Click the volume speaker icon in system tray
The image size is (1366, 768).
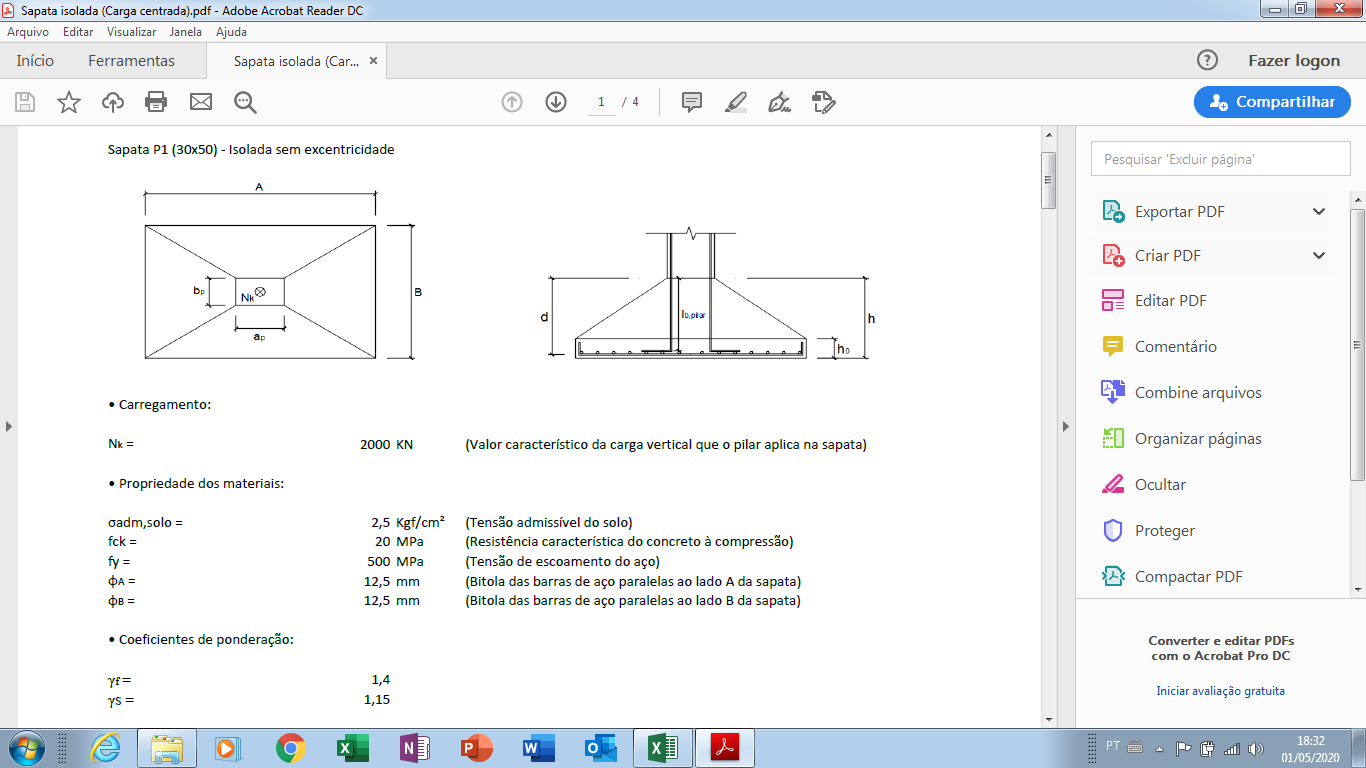pyautogui.click(x=1256, y=748)
